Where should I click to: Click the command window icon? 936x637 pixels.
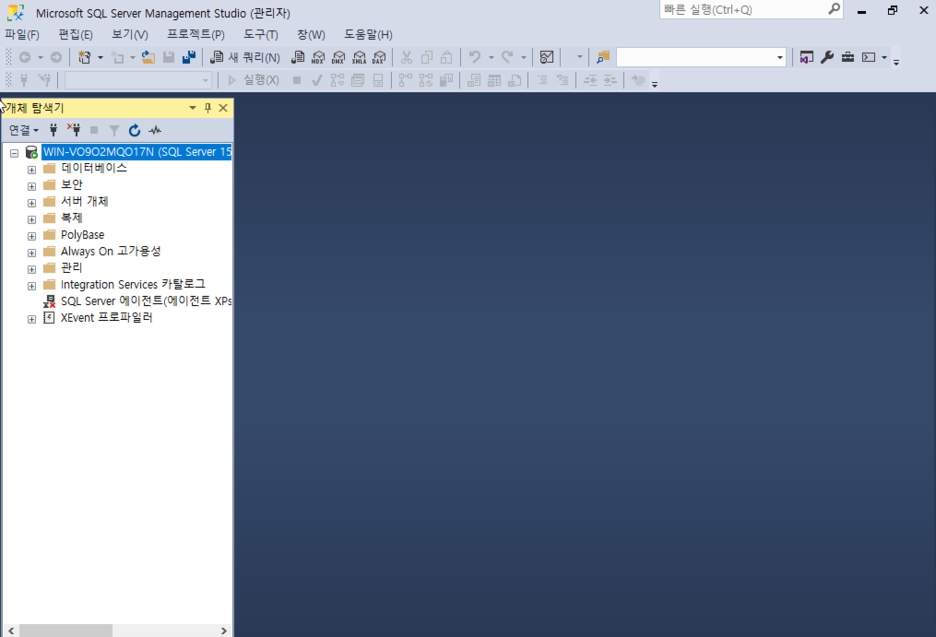869,57
